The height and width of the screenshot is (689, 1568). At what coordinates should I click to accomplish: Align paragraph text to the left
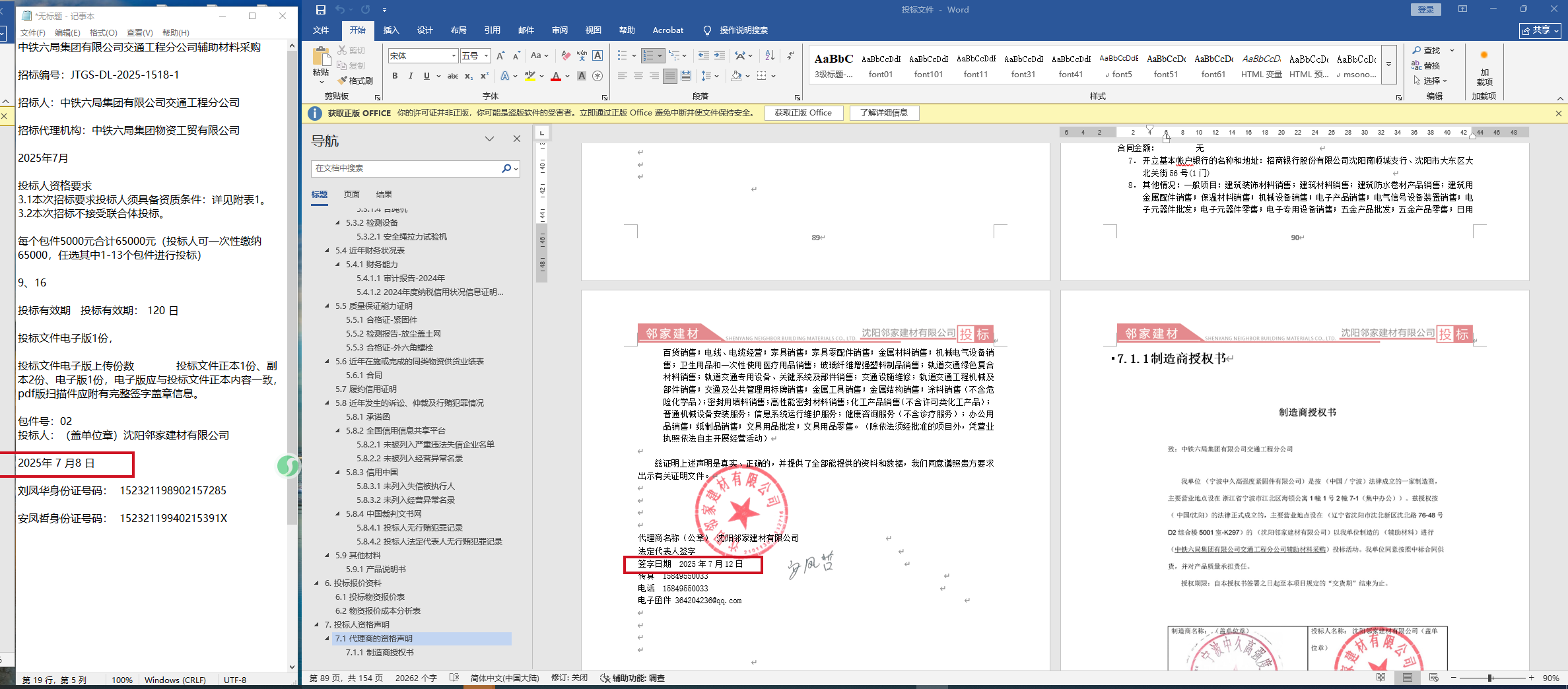pos(623,76)
